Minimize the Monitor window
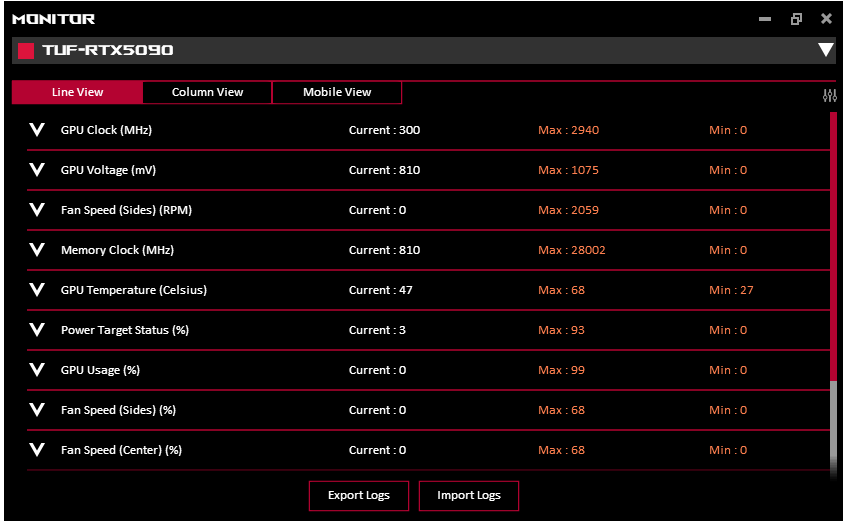843x522 pixels. [x=765, y=19]
